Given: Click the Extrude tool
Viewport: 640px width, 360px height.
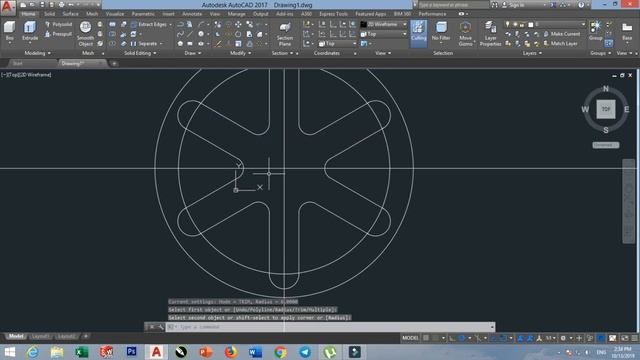Looking at the screenshot, I should (x=30, y=31).
